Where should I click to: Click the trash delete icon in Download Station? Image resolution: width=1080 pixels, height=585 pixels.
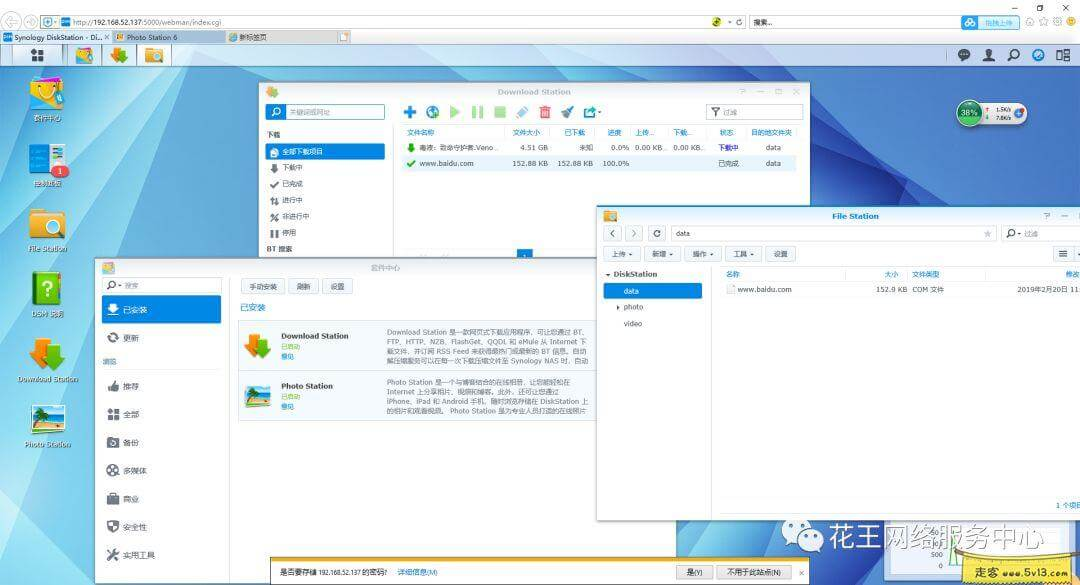(x=544, y=113)
